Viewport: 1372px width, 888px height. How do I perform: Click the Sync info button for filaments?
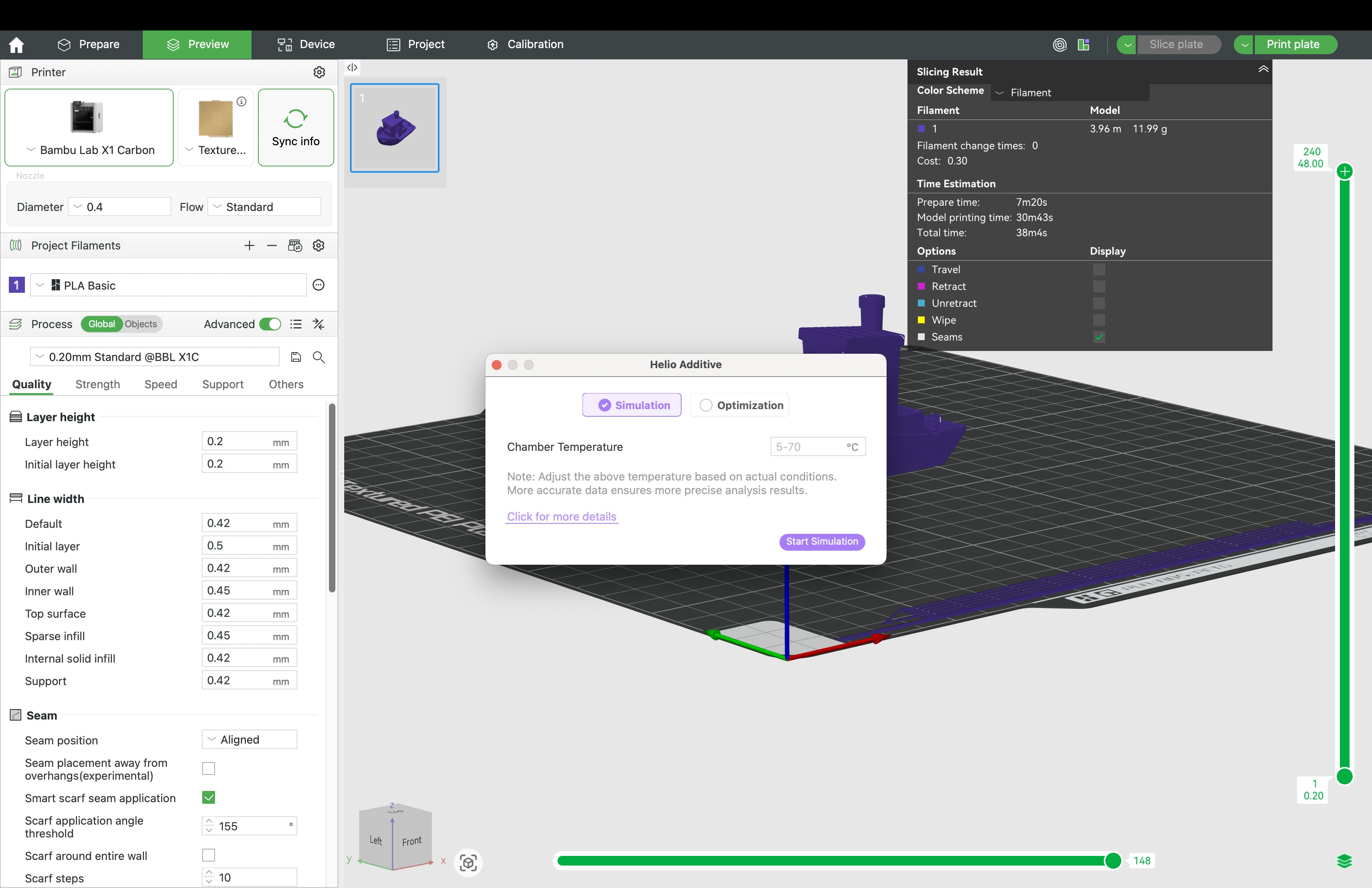tap(296, 128)
